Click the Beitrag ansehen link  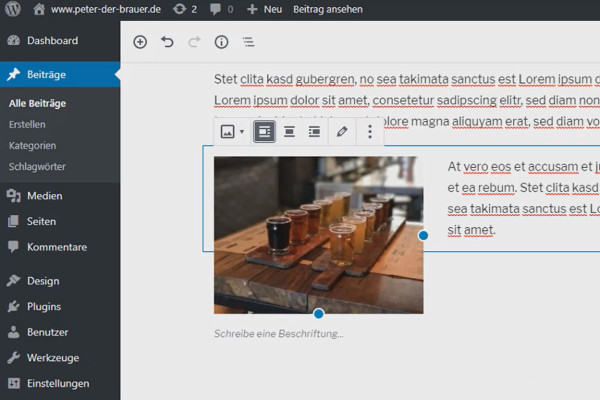click(x=328, y=9)
